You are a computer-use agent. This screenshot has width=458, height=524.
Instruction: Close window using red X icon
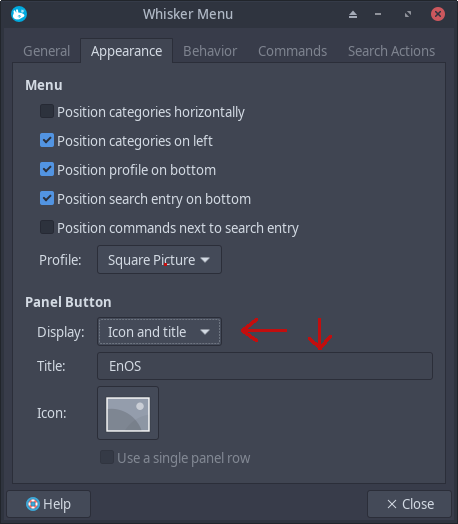pyautogui.click(x=438, y=14)
